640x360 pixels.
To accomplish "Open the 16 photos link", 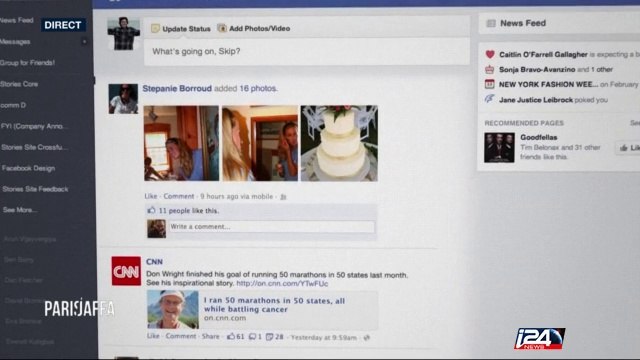I will (258, 88).
